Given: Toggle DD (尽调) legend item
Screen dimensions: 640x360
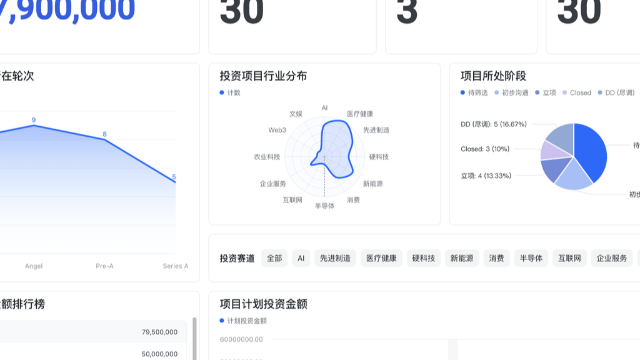Looking at the screenshot, I should 616,93.
